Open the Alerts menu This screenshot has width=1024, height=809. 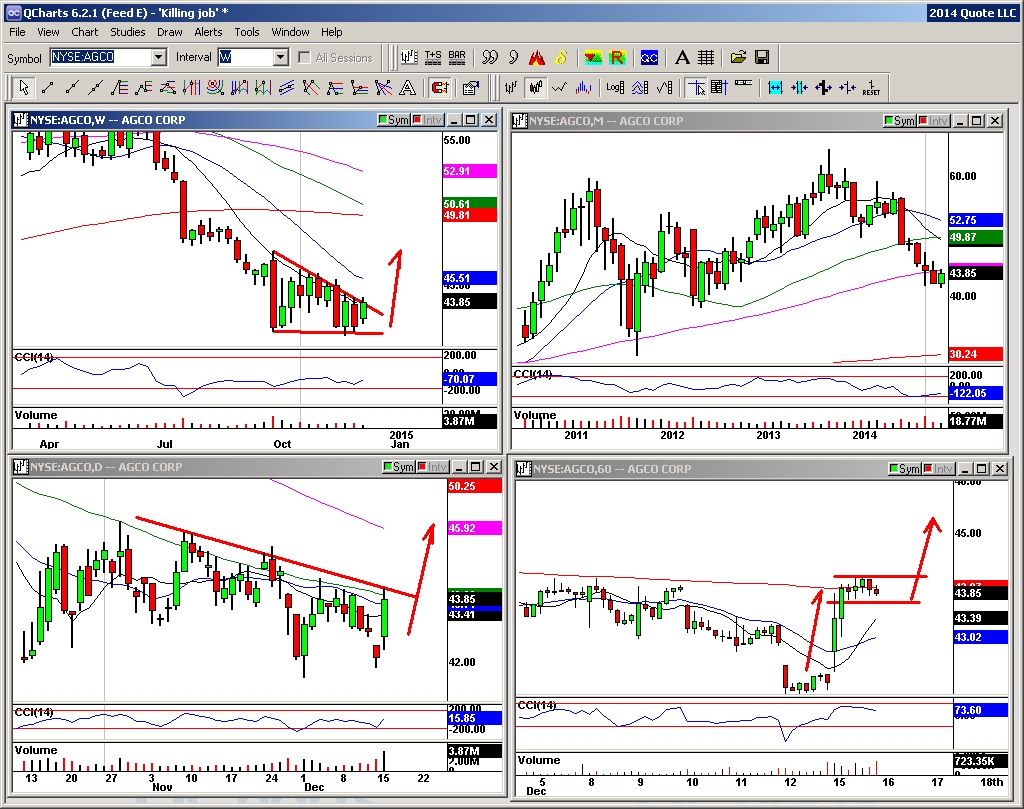coord(208,32)
